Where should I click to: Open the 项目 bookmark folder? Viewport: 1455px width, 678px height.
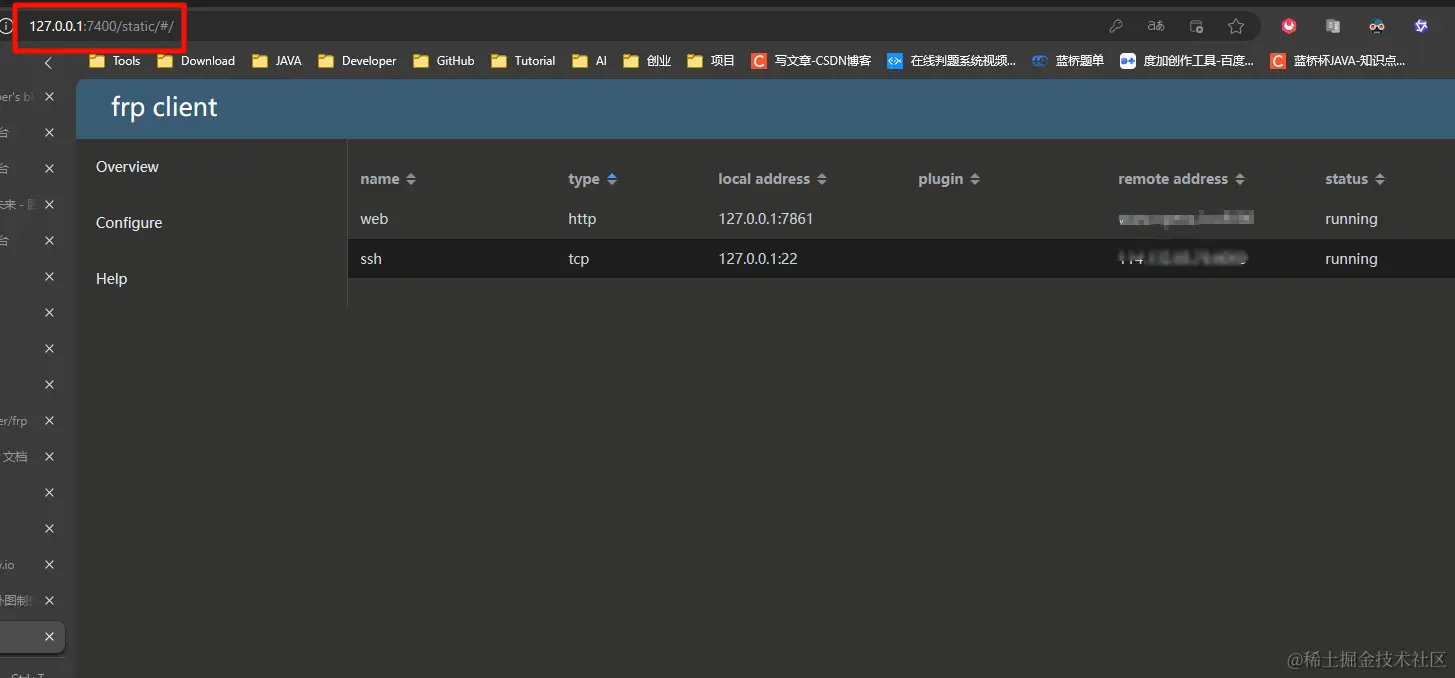(x=711, y=61)
